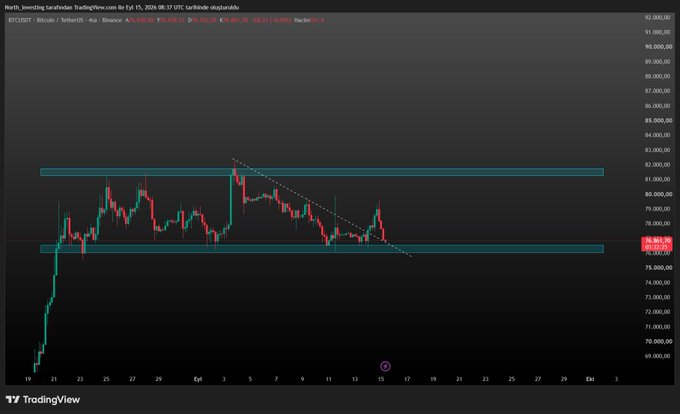The width and height of the screenshot is (680, 414).
Task: Click date 7 on the time axis
Action: coord(276,379)
